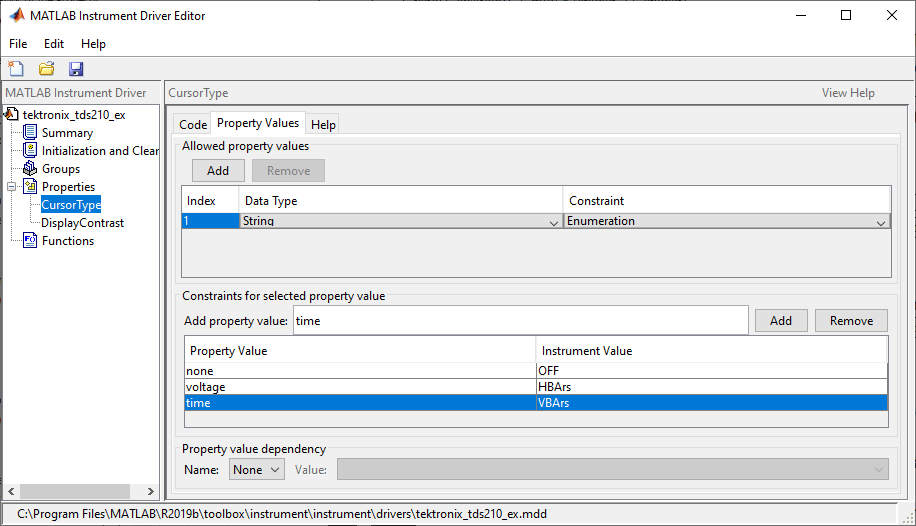916x526 pixels.
Task: Select the tektronix_tds210_ex root item
Action: point(74,115)
